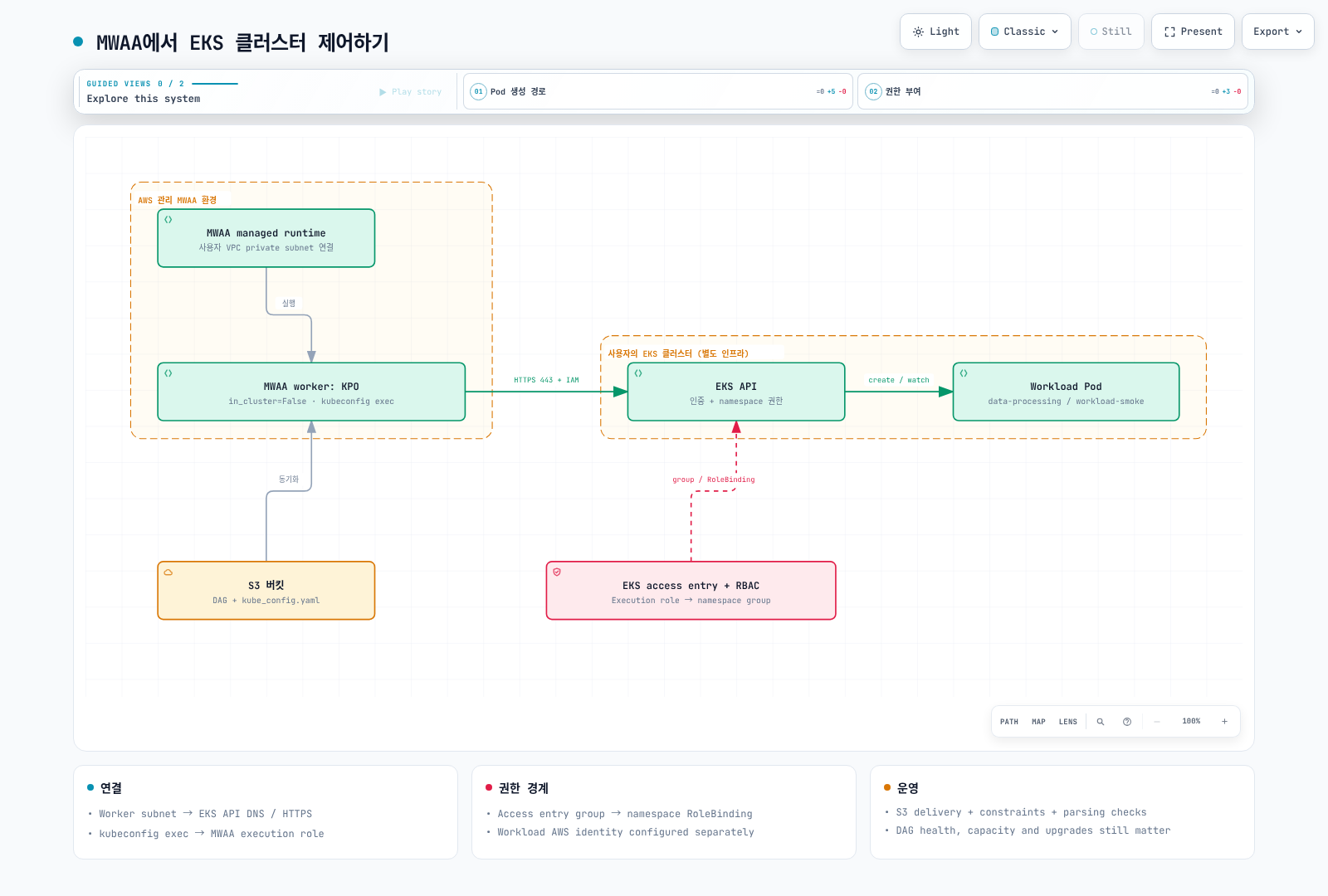This screenshot has height=896, width=1328.
Task: Click the code icon on EKS API node
Action: (638, 373)
